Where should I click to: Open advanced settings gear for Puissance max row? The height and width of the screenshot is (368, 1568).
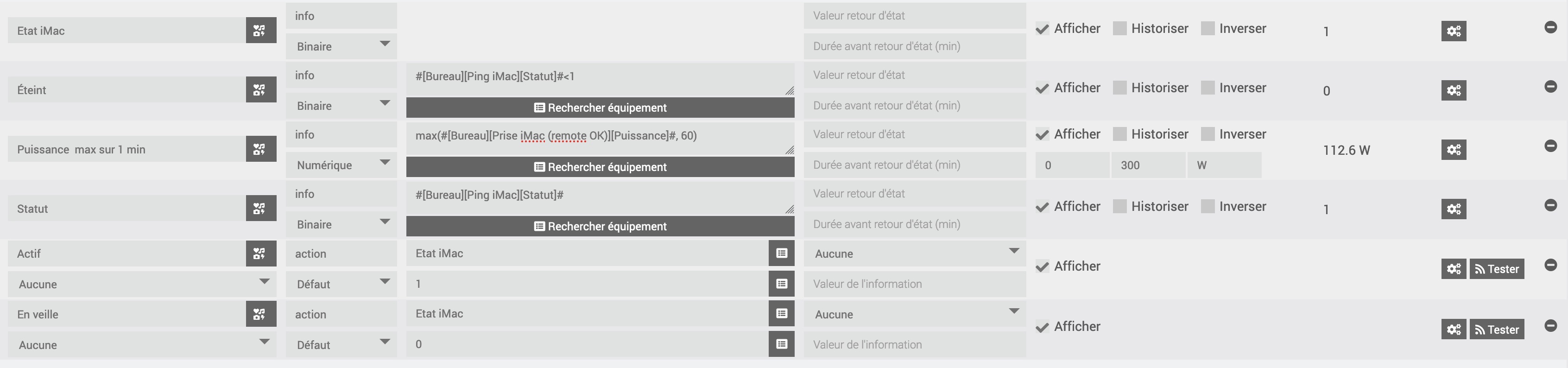click(x=1453, y=150)
